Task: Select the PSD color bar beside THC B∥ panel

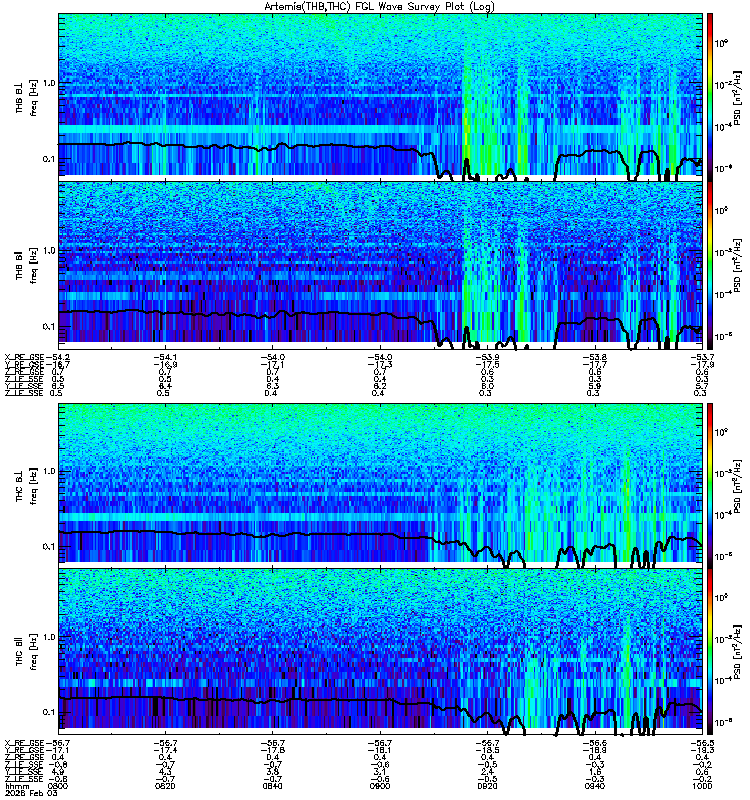Action: point(710,651)
